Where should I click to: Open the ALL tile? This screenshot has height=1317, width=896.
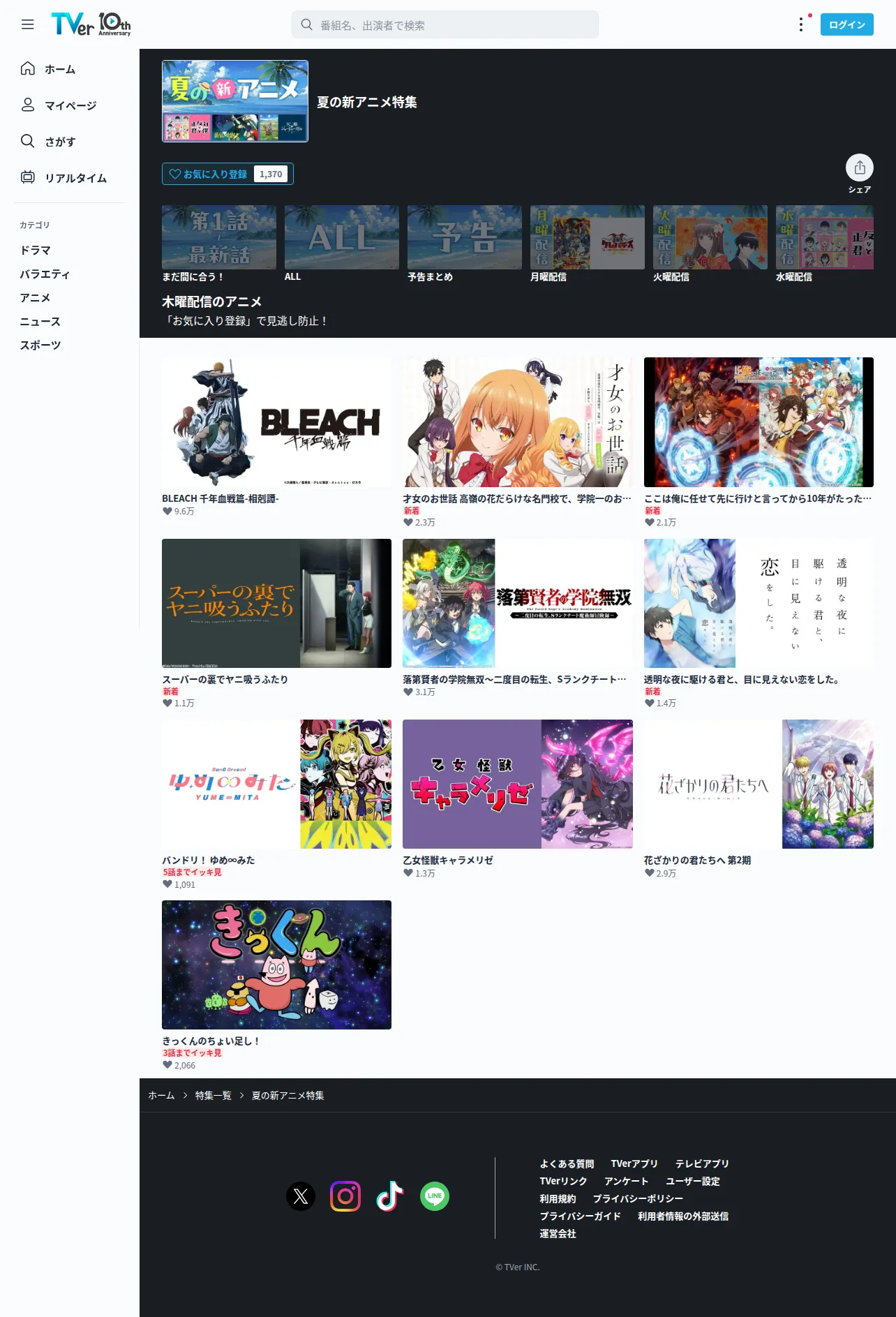point(342,237)
